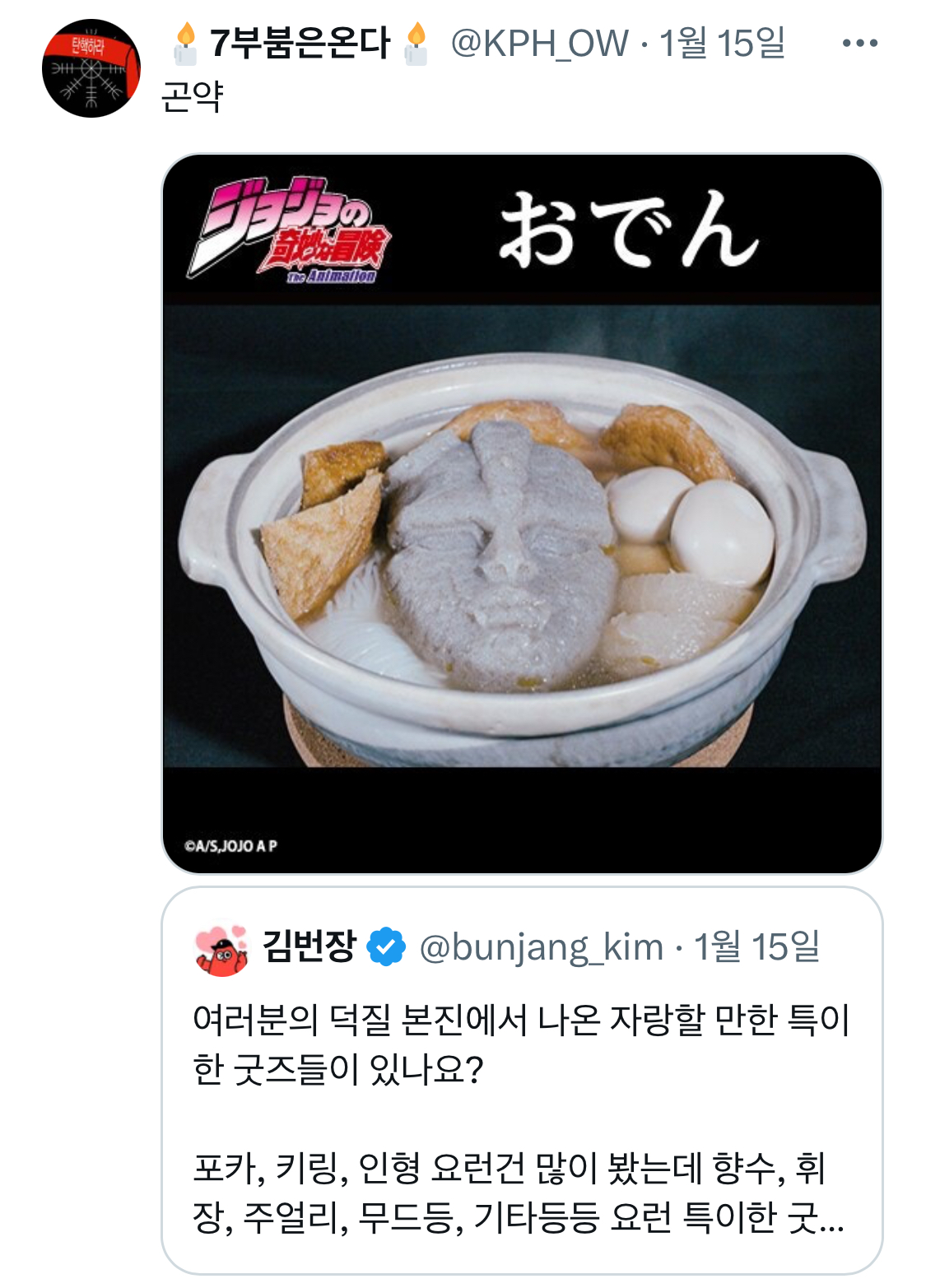Click the tweet text 곤약
This screenshot has height=1288, width=926.
click(x=193, y=96)
